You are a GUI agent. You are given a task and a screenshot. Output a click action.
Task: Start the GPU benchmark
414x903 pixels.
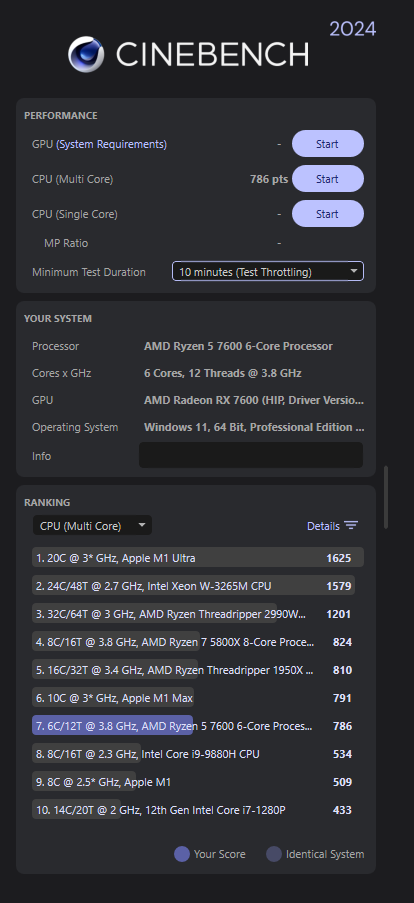[328, 144]
